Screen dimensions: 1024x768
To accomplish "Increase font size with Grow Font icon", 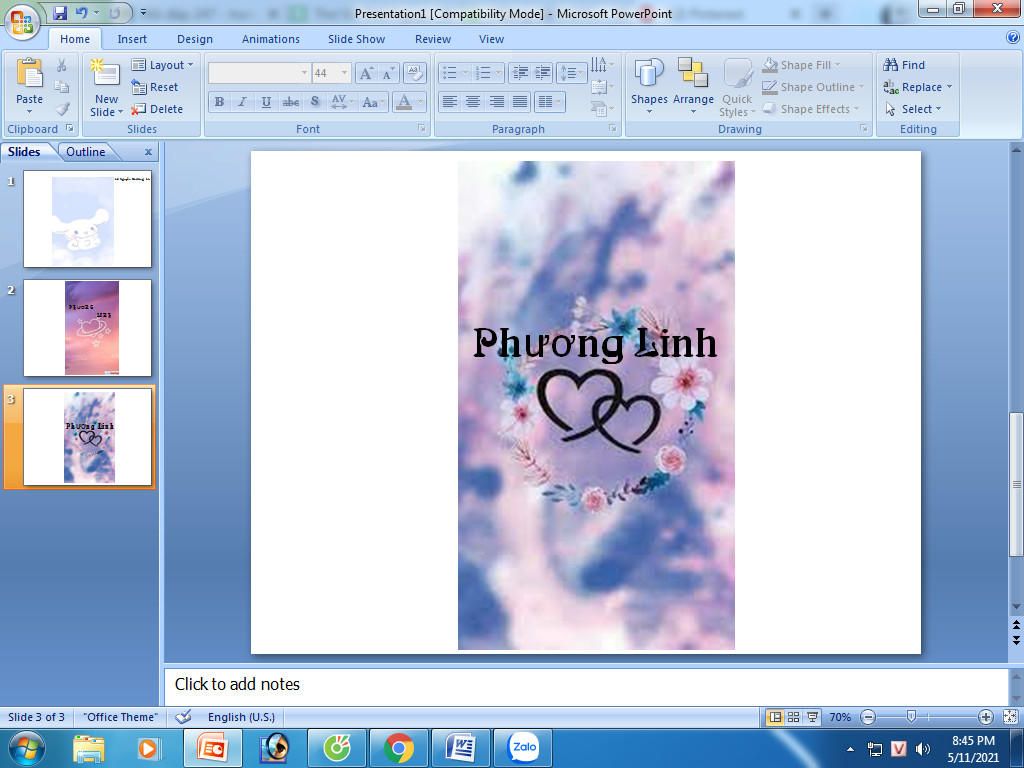I will click(366, 73).
